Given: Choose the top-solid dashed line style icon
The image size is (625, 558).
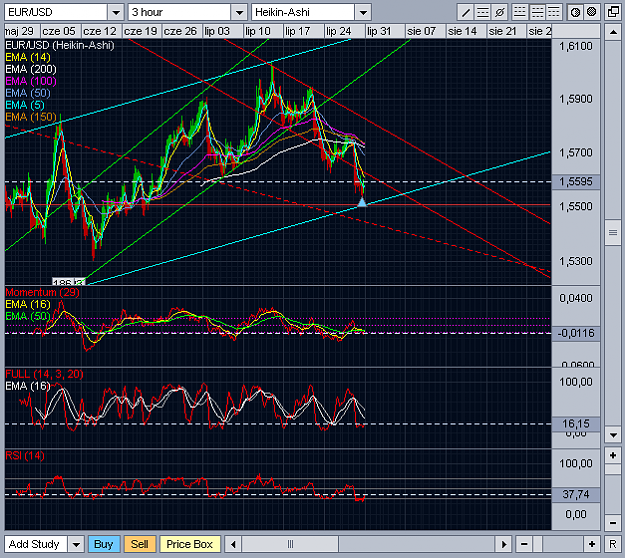Looking at the screenshot, I should tap(553, 12).
